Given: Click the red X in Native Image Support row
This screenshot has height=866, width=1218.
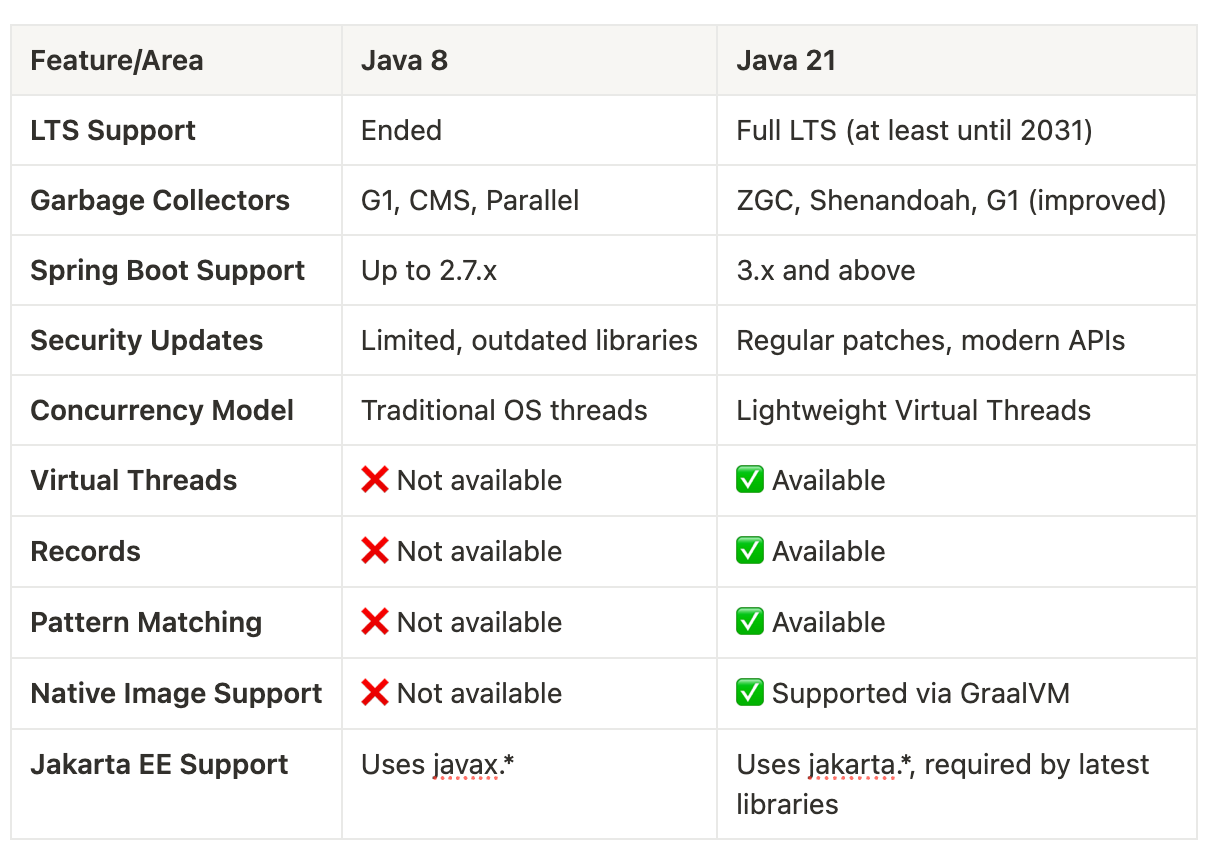Looking at the screenshot, I should click(x=375, y=693).
